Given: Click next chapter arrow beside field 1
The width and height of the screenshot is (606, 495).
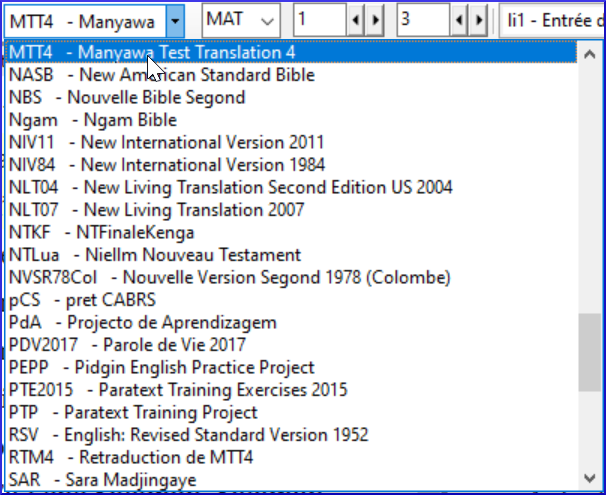Looking at the screenshot, I should click(x=375, y=20).
